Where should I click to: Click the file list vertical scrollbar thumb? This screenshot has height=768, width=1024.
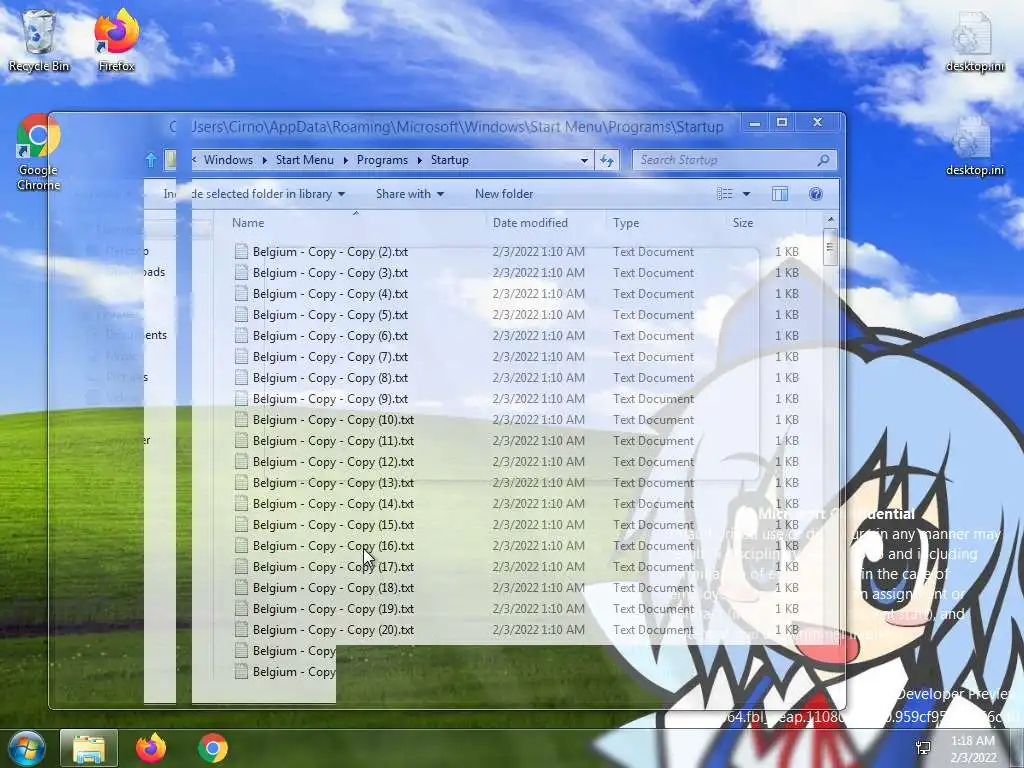(x=830, y=247)
